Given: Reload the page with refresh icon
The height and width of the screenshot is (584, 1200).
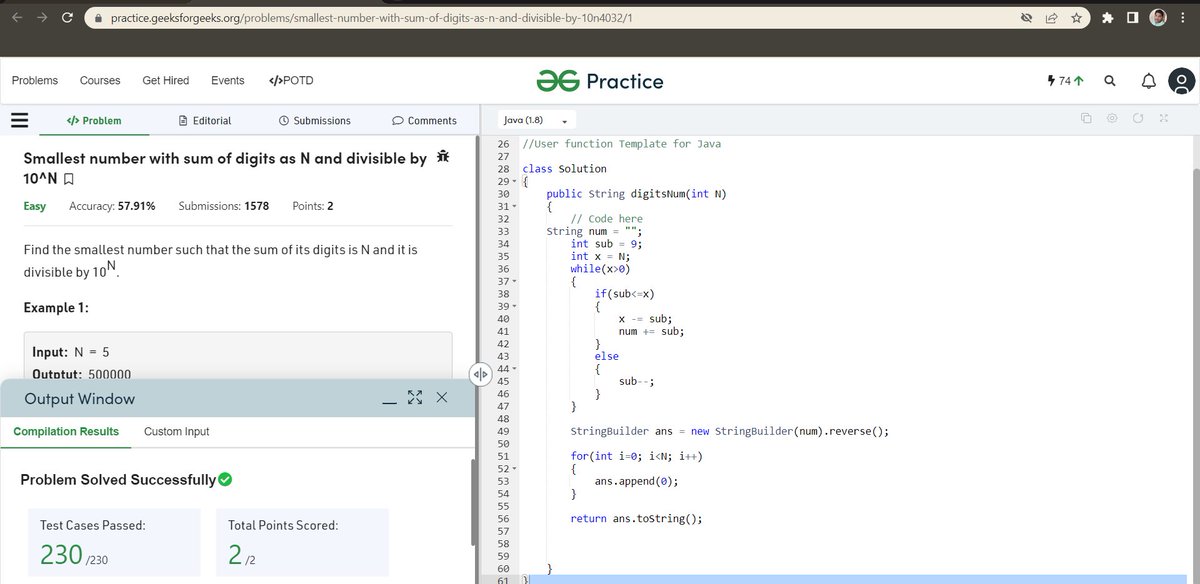Looking at the screenshot, I should tap(67, 18).
